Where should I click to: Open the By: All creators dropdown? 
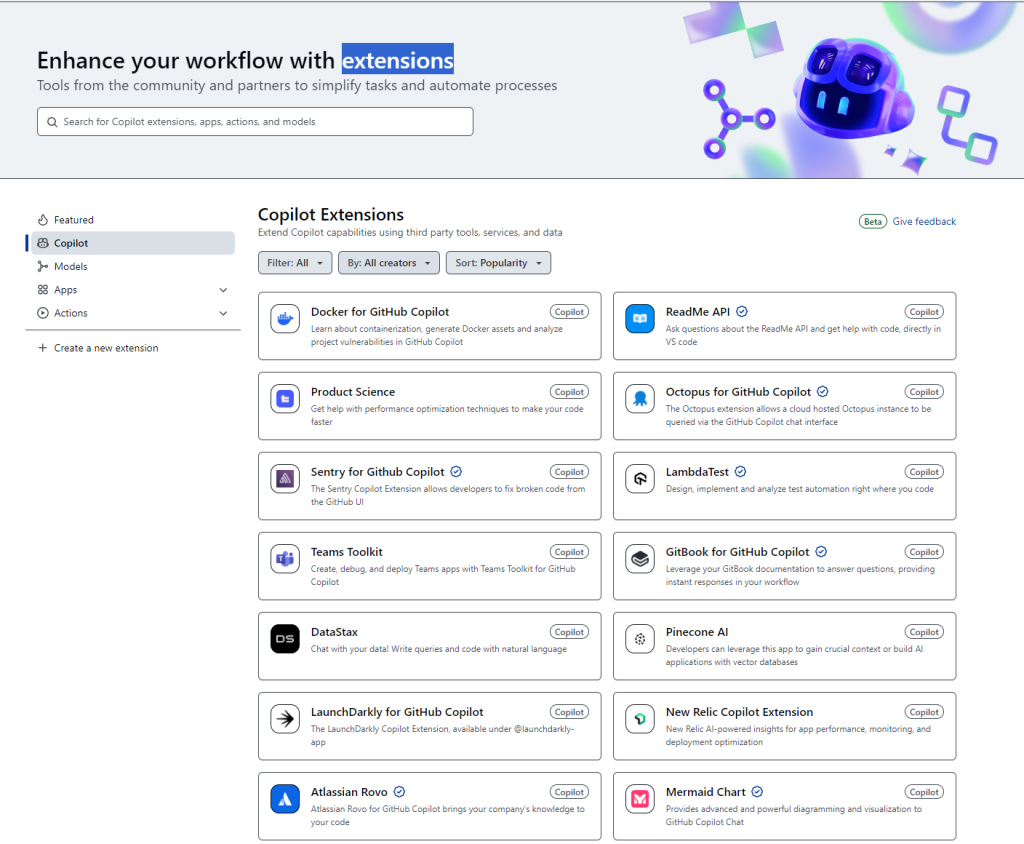[x=389, y=263]
